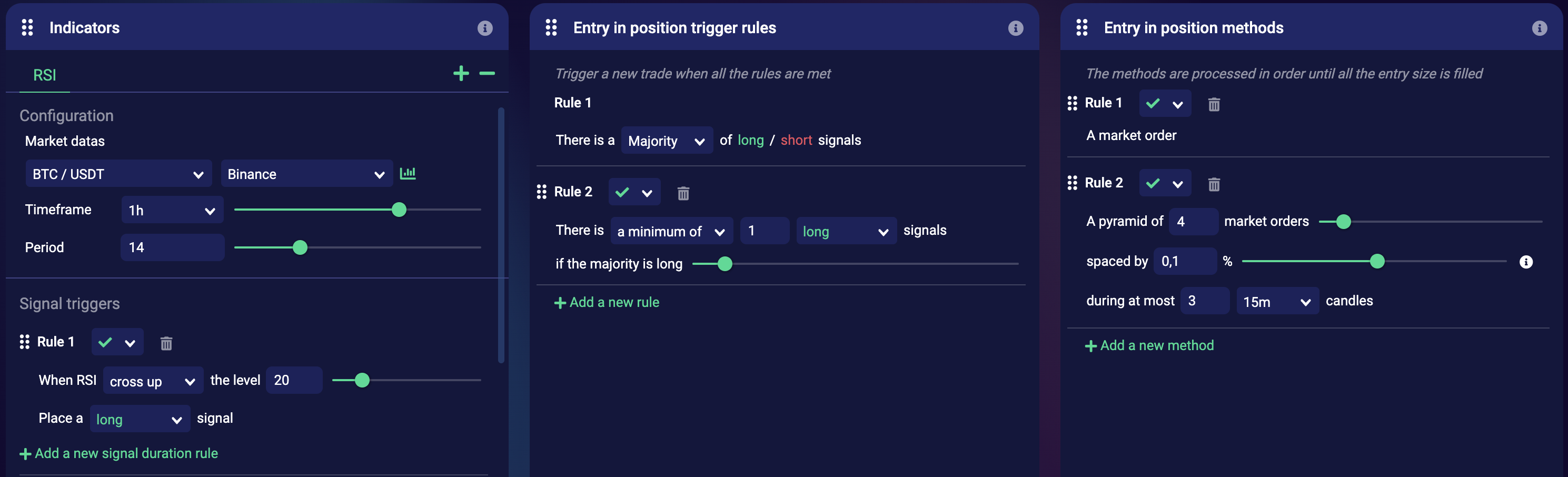Click Add a new rule
The width and height of the screenshot is (1568, 477).
point(607,302)
